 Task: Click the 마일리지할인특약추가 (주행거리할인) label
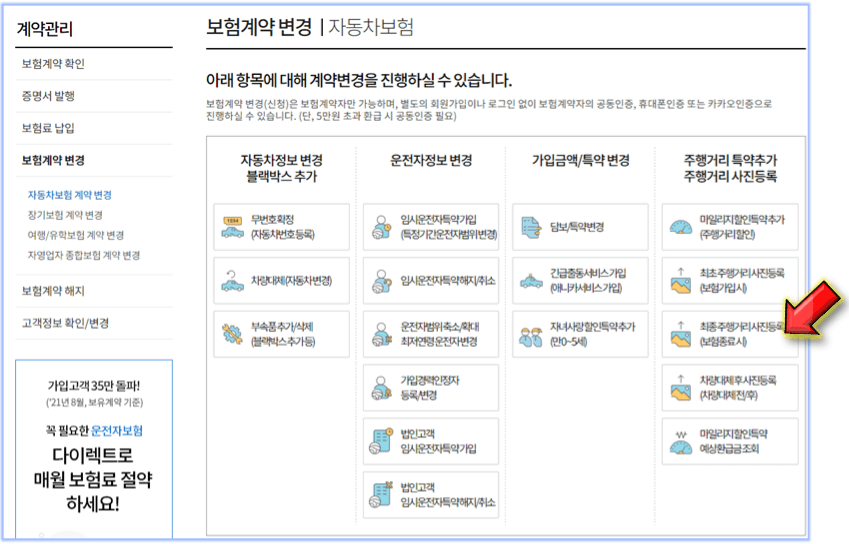(742, 227)
